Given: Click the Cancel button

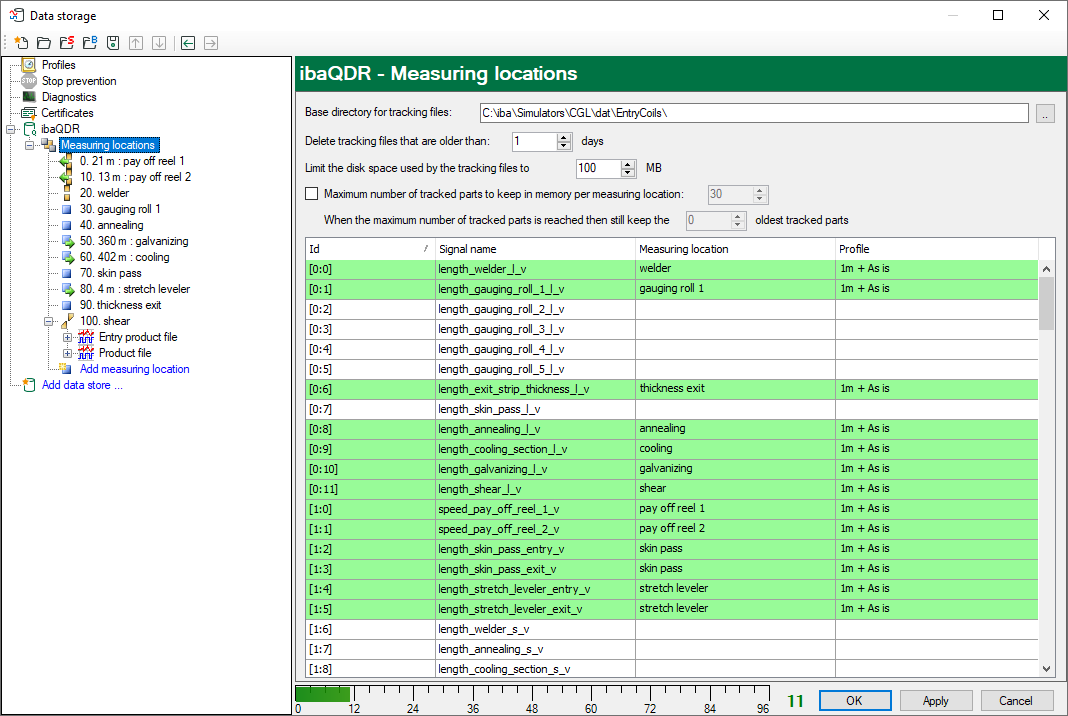Looking at the screenshot, I should [1016, 700].
